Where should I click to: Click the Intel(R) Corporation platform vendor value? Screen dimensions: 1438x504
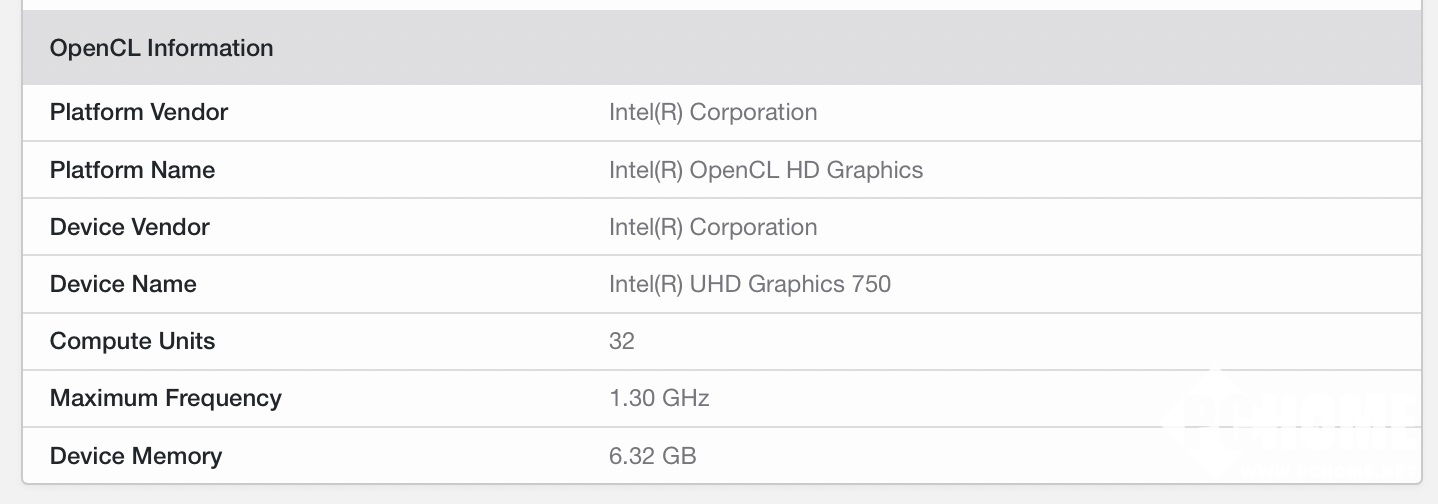click(713, 112)
